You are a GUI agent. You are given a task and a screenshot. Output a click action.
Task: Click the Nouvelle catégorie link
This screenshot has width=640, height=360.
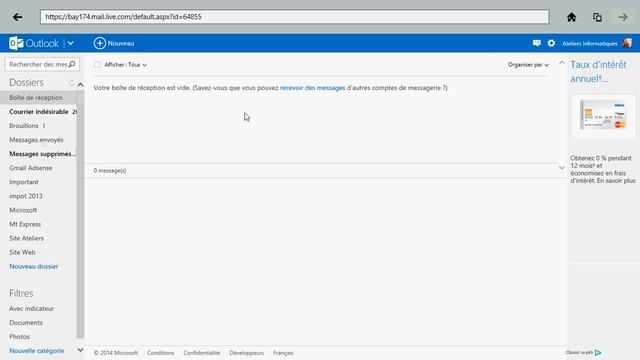coord(37,351)
